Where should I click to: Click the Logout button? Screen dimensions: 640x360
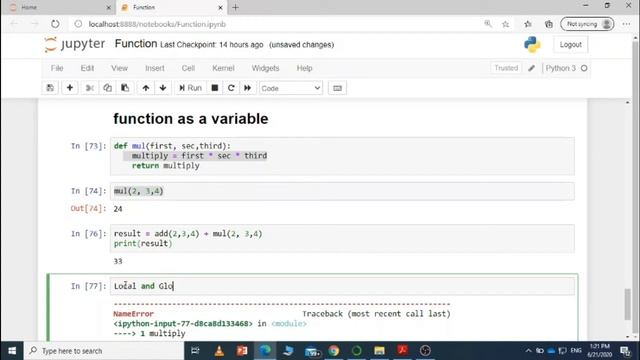click(570, 44)
